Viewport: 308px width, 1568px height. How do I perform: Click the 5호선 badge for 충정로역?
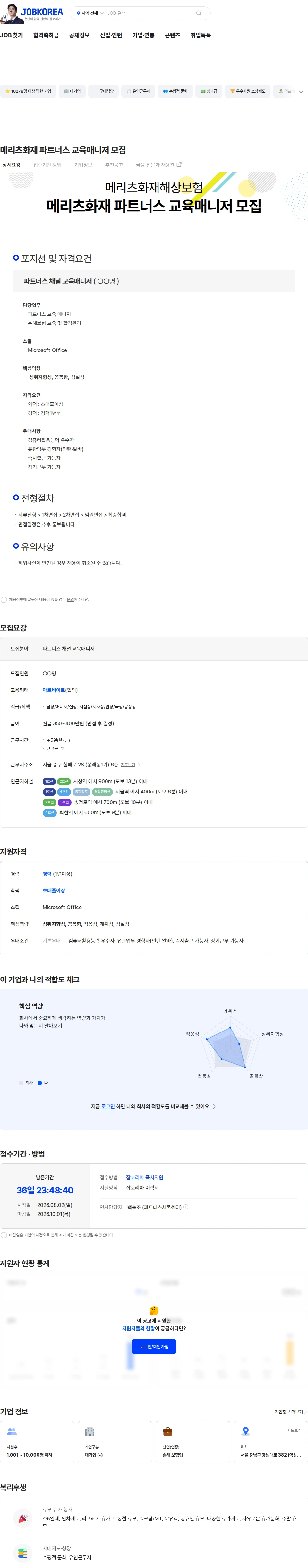pos(64,802)
